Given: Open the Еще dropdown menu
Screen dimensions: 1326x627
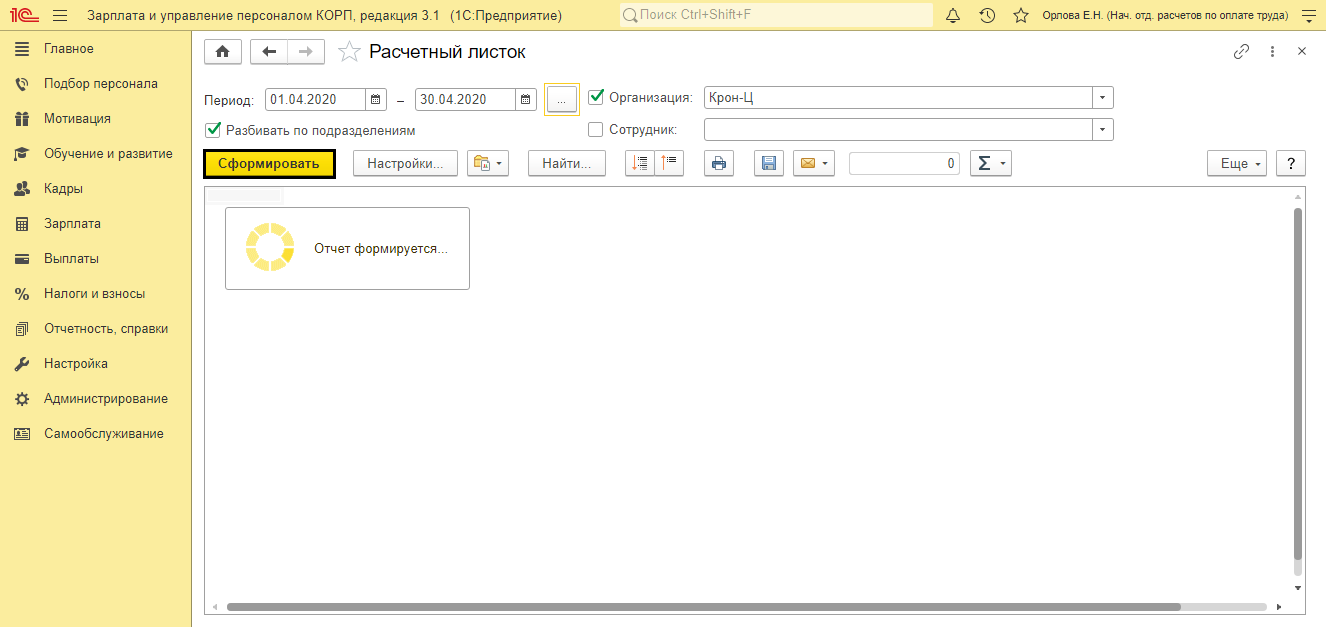Looking at the screenshot, I should (1236, 164).
